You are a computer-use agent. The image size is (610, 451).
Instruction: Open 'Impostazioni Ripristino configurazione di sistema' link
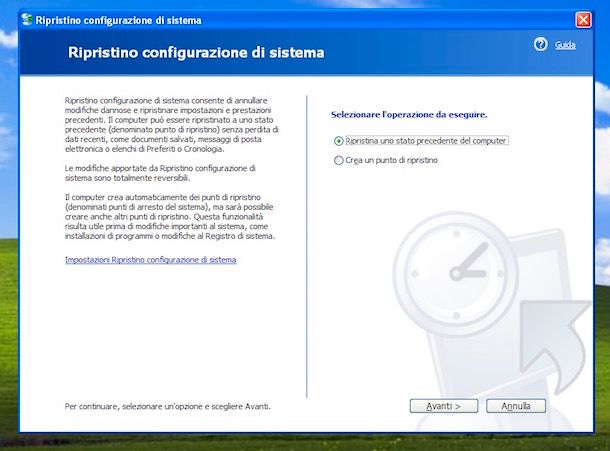pyautogui.click(x=151, y=260)
